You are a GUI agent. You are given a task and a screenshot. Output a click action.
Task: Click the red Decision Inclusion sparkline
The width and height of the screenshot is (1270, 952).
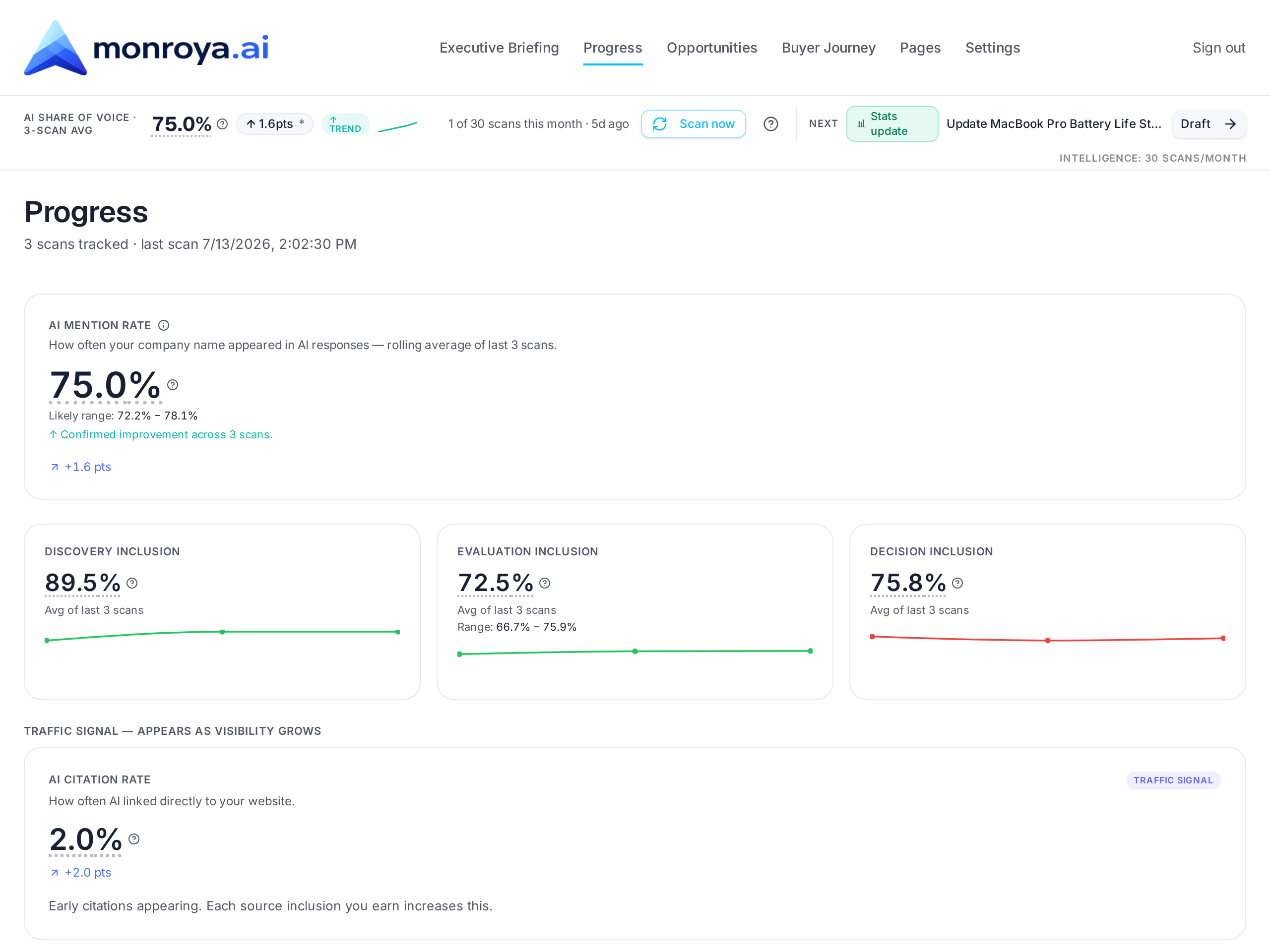click(x=1047, y=638)
